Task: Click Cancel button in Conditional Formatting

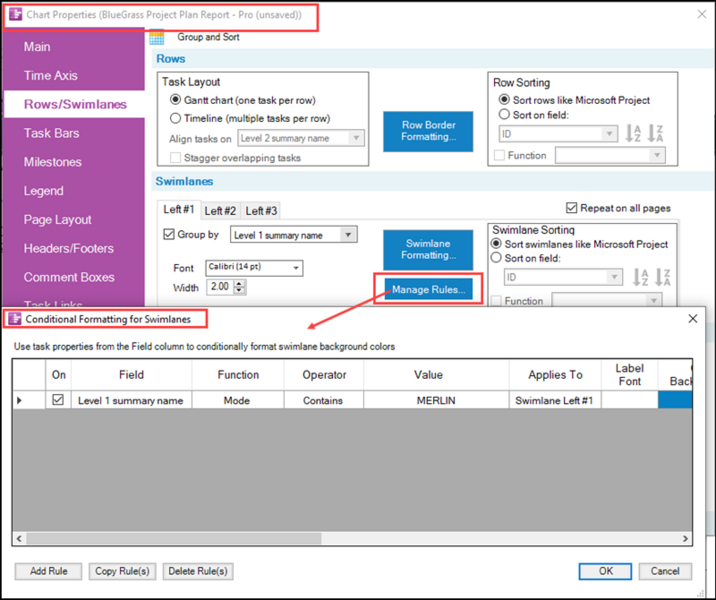Action: [x=665, y=571]
